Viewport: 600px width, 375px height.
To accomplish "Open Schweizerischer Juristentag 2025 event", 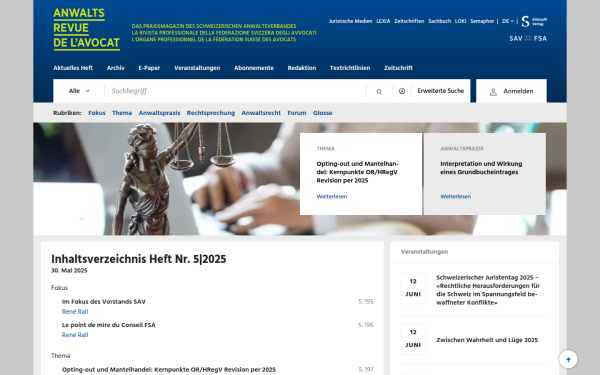I will [x=488, y=290].
